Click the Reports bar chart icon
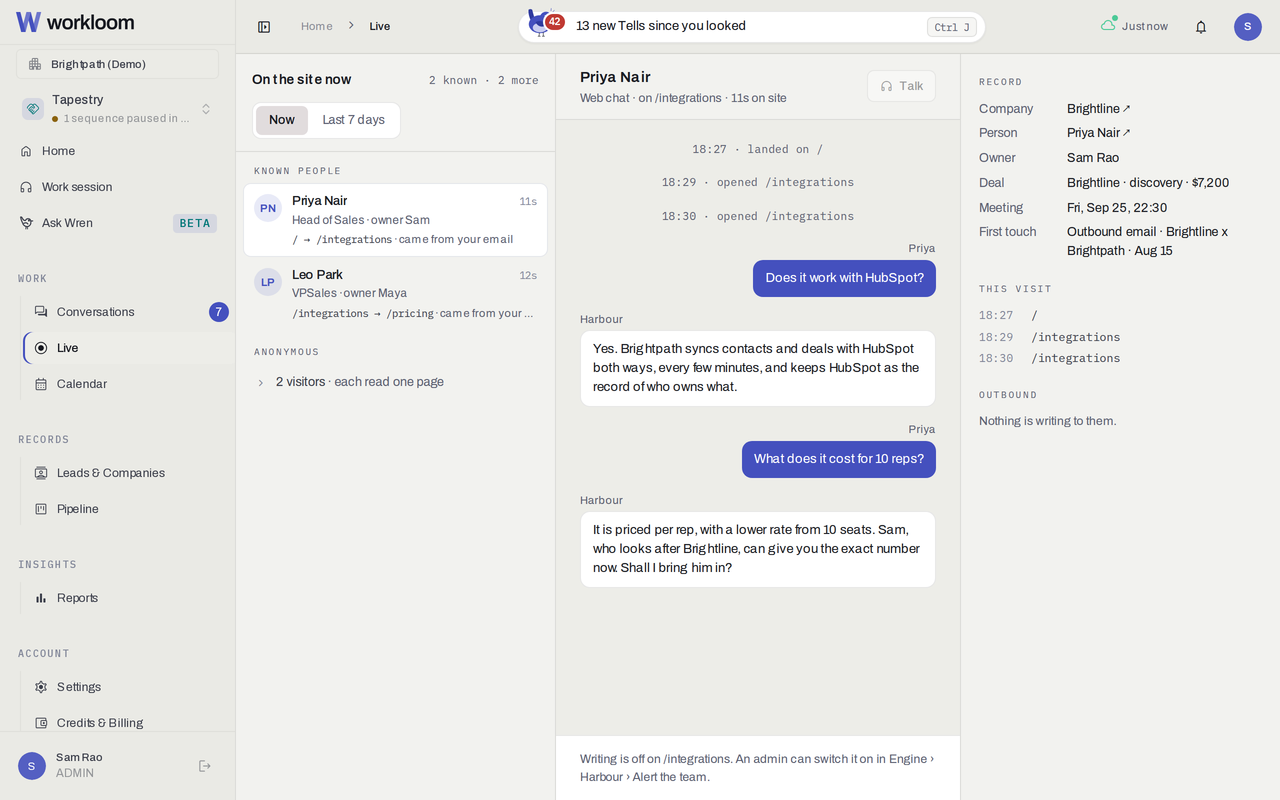The image size is (1280, 800). click(x=41, y=598)
